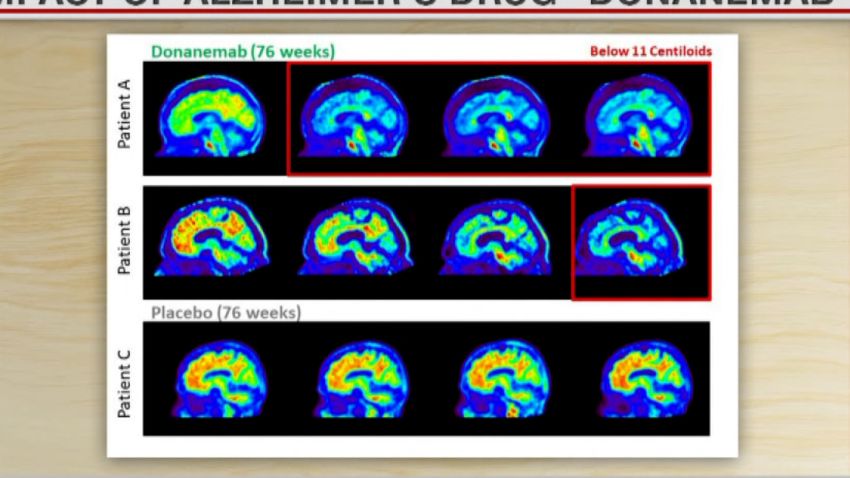850x478 pixels.
Task: View Patient B's fourth brain scan
Action: (x=630, y=237)
